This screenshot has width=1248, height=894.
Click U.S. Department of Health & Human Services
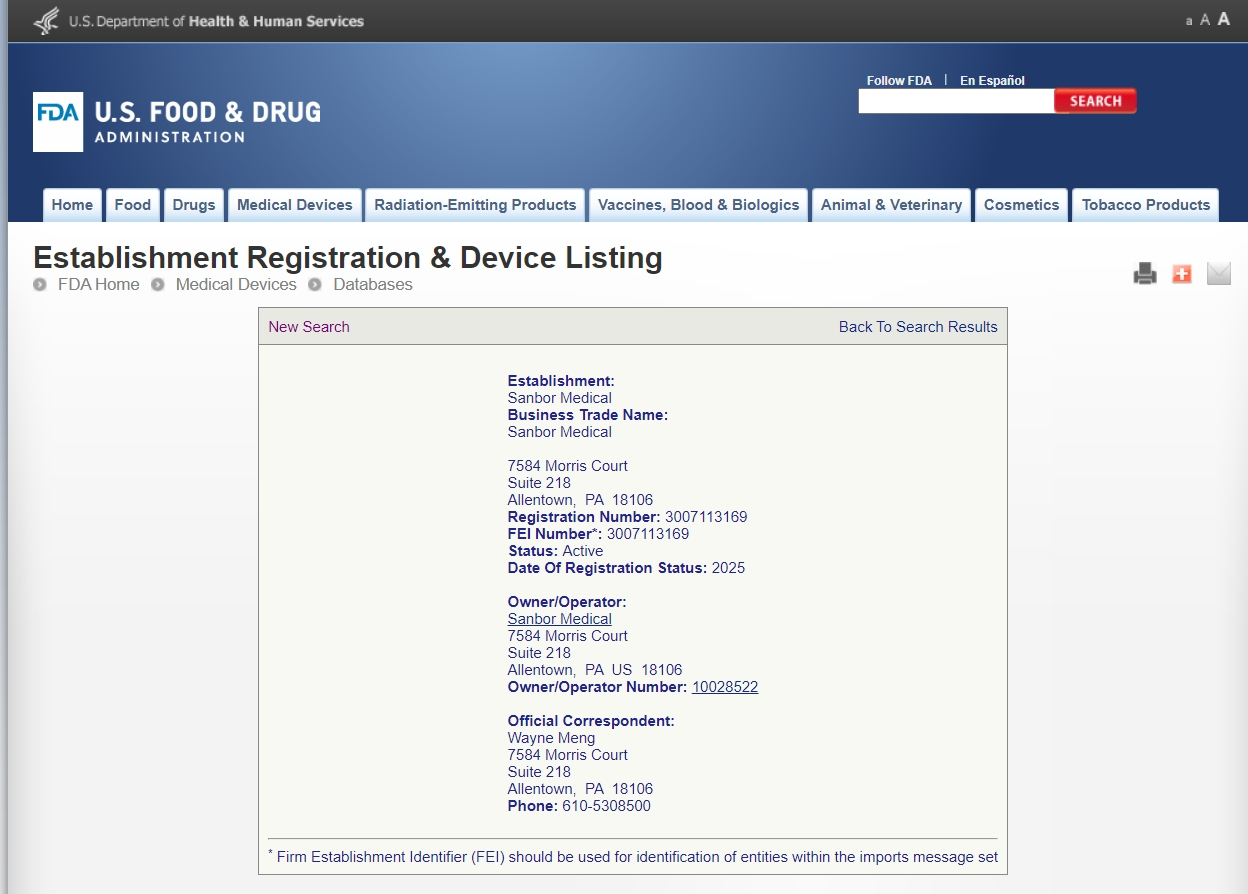tap(216, 21)
